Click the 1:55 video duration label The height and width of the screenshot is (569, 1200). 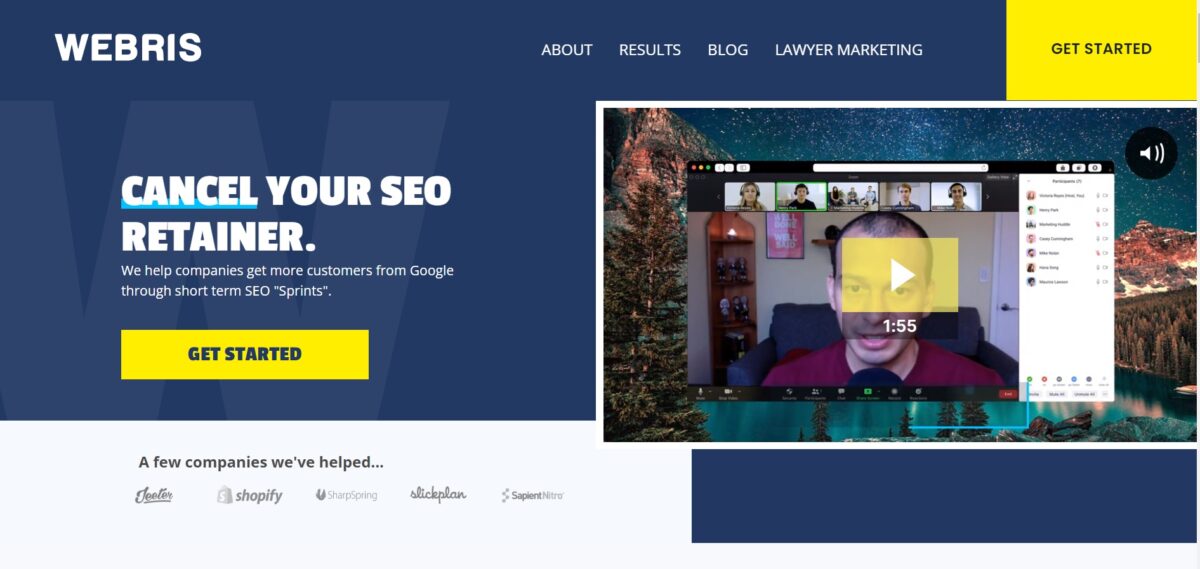[900, 326]
